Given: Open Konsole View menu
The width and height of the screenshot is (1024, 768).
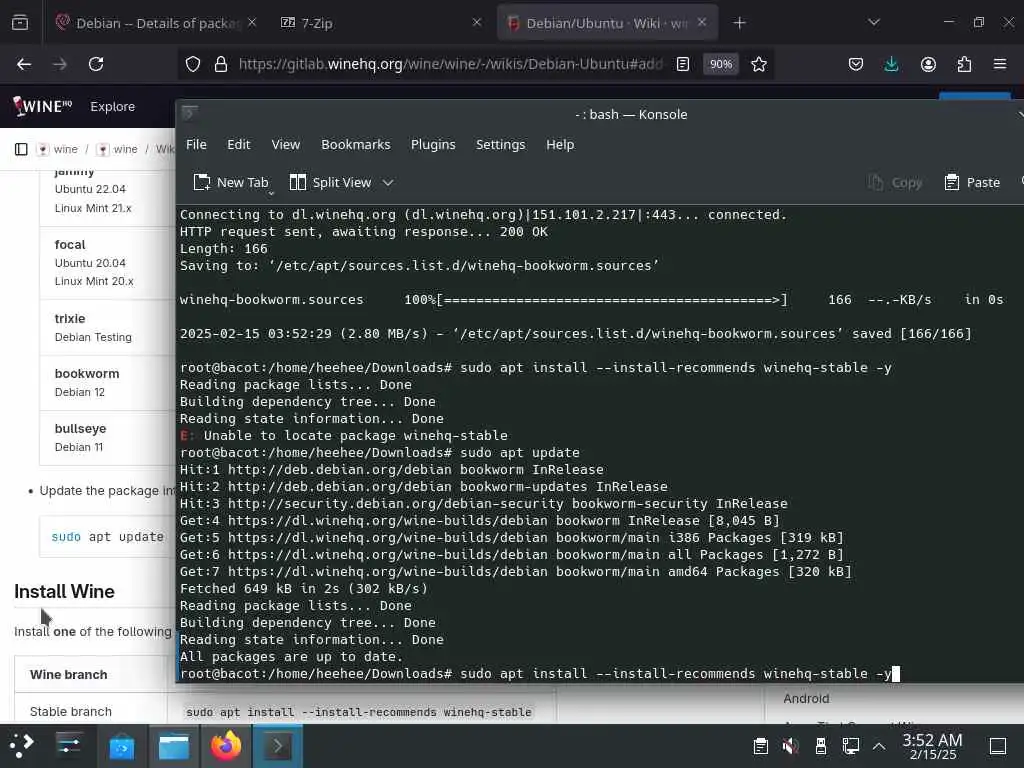Looking at the screenshot, I should 285,144.
